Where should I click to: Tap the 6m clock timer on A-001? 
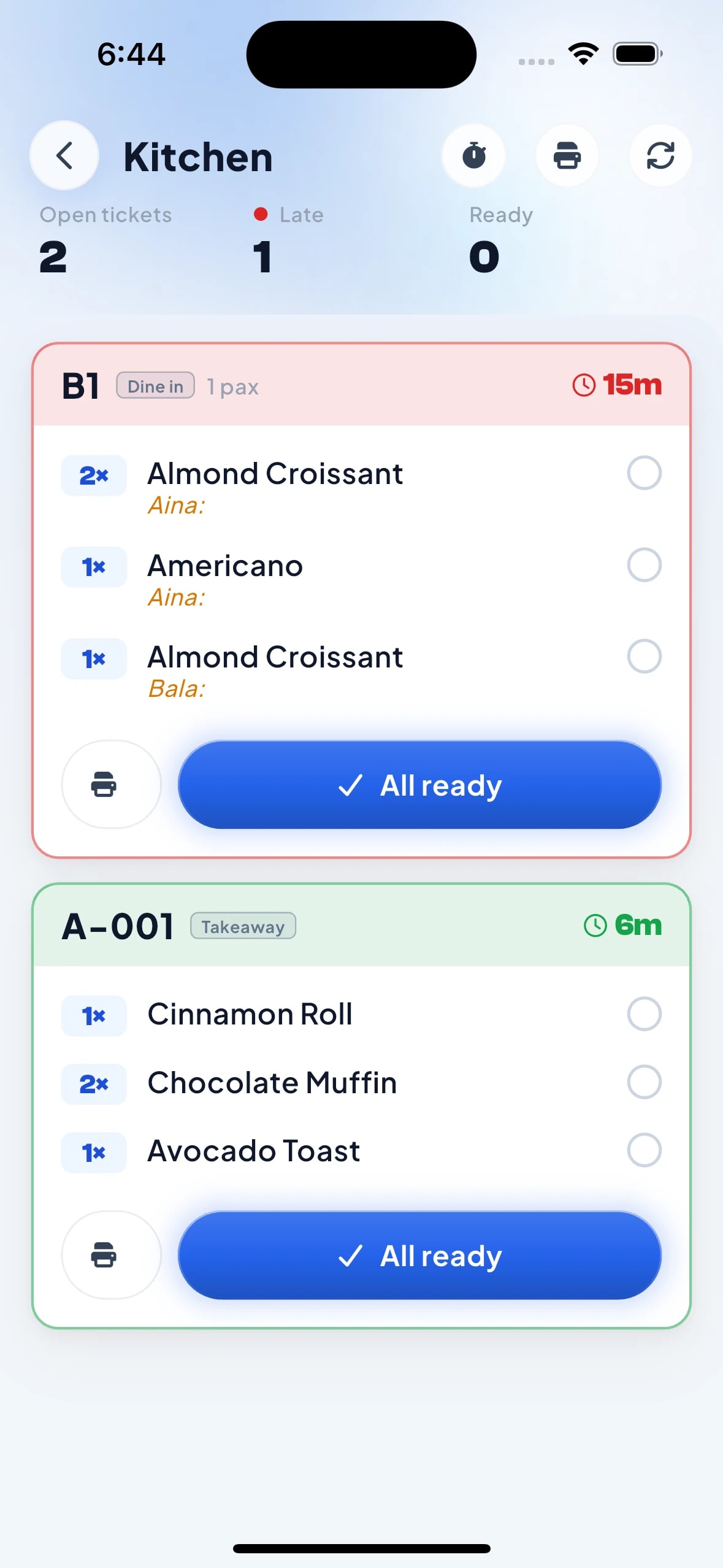(x=622, y=925)
